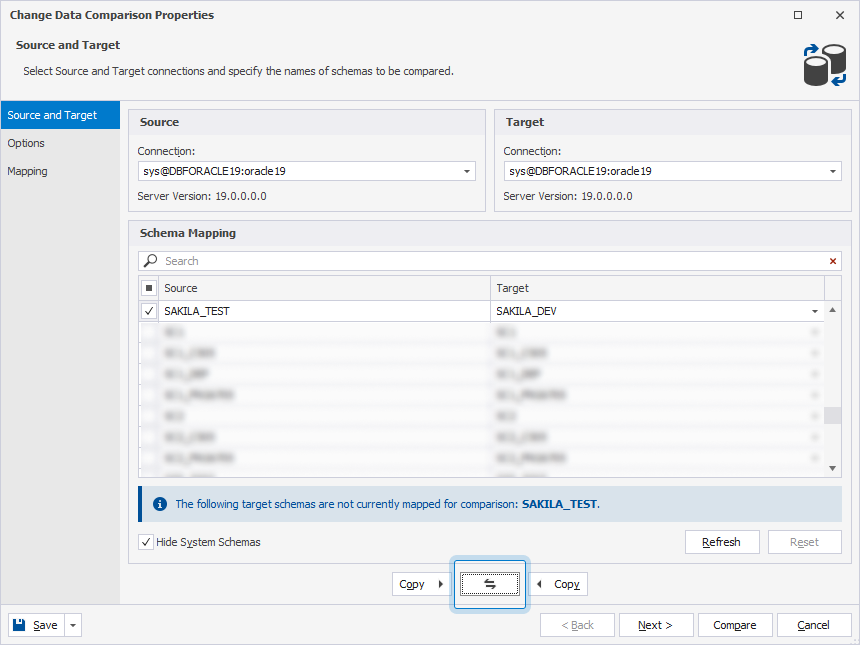Close the Change Data Comparison Properties dialog
Screen dimensions: 860x645
[840, 15]
